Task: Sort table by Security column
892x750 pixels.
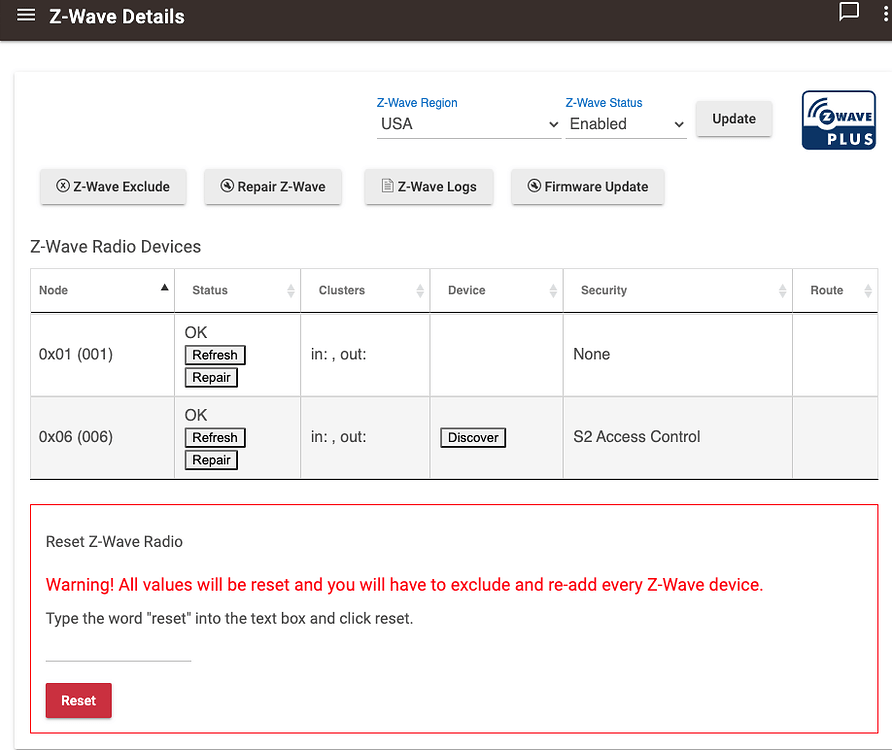Action: pyautogui.click(x=677, y=290)
